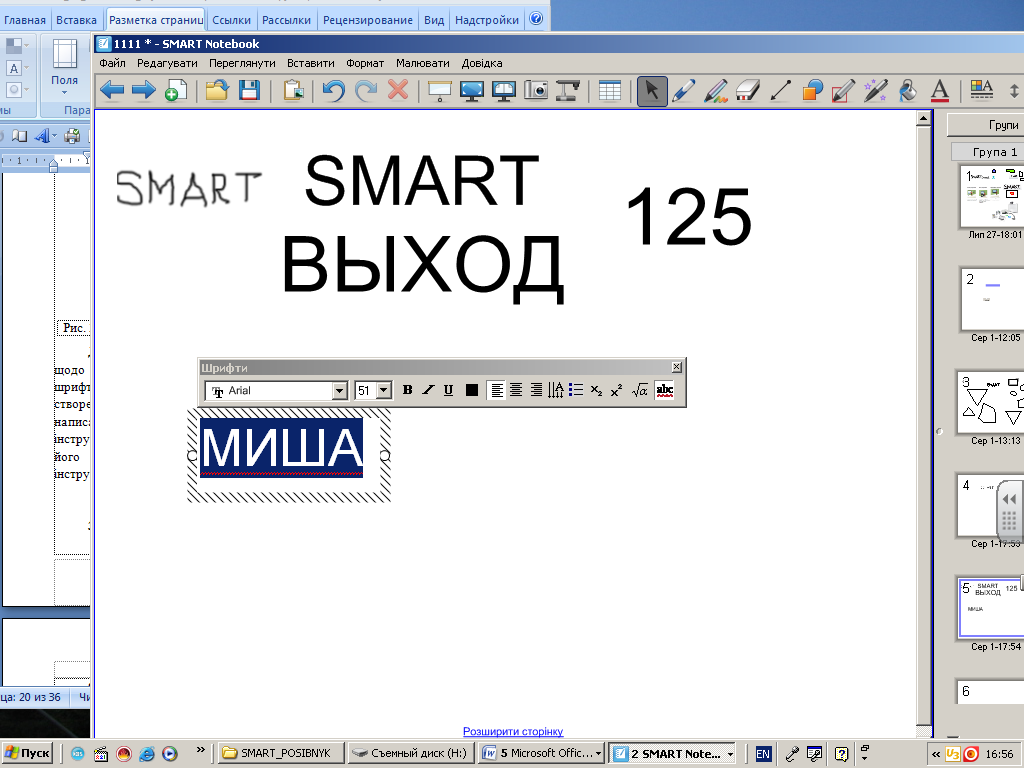Switch to full screen view monitor icon
The width and height of the screenshot is (1024, 768).
(x=472, y=90)
